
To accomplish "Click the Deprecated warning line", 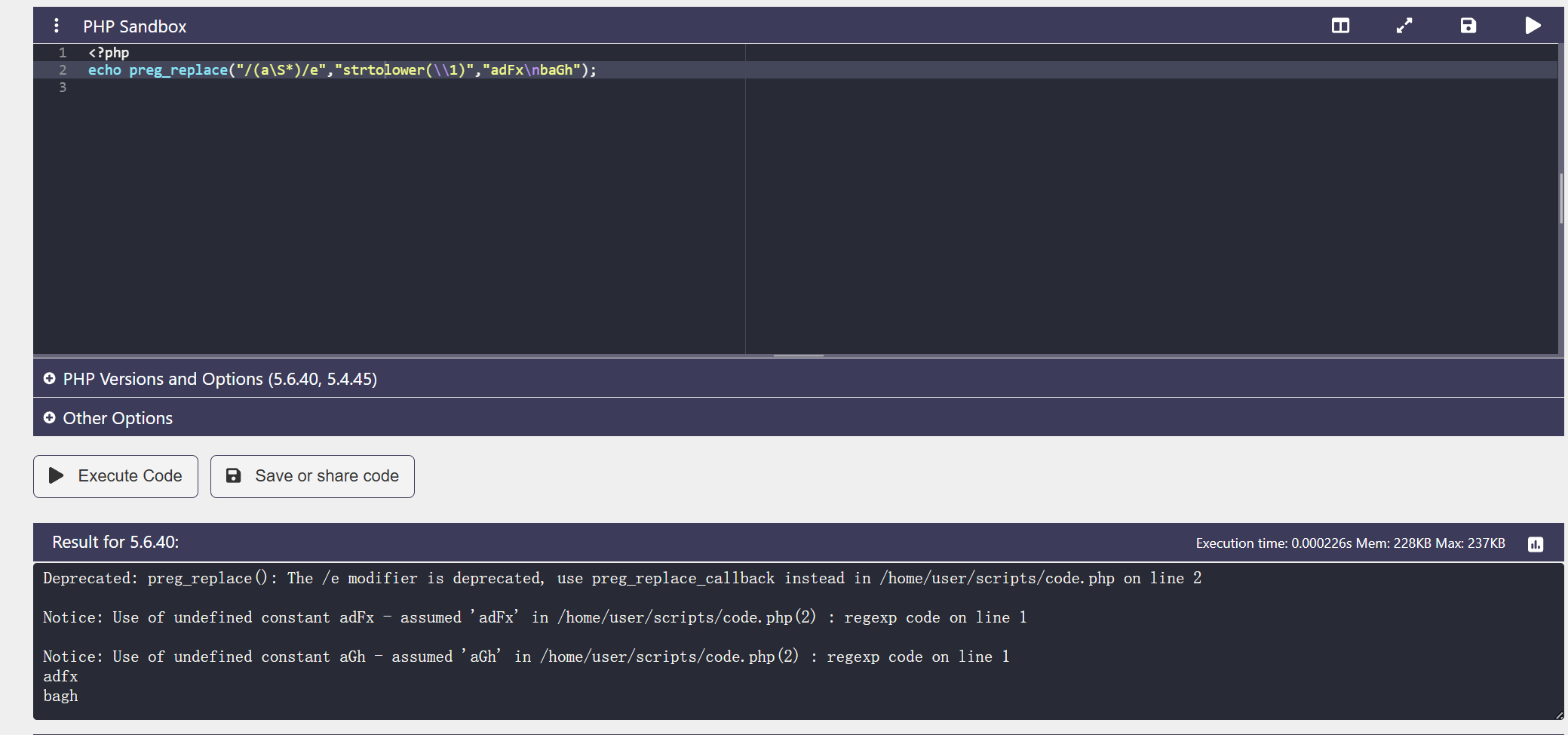I will click(x=622, y=578).
